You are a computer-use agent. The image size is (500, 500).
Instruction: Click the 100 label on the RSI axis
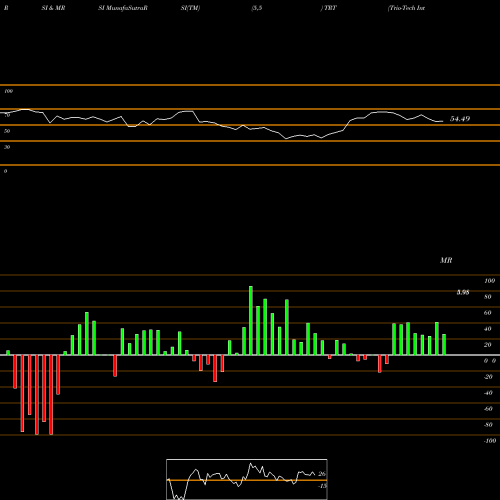tap(8, 91)
